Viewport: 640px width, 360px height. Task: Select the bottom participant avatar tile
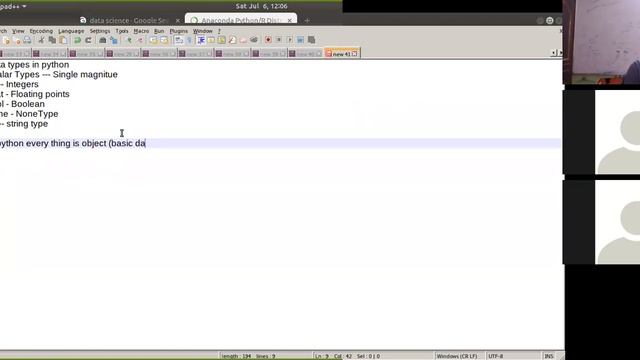click(x=601, y=222)
